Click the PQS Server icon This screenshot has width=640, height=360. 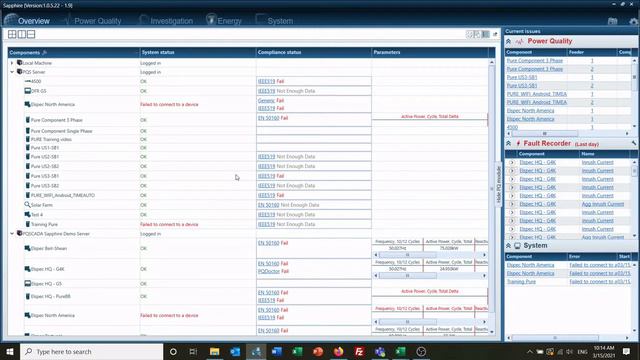click(x=19, y=72)
